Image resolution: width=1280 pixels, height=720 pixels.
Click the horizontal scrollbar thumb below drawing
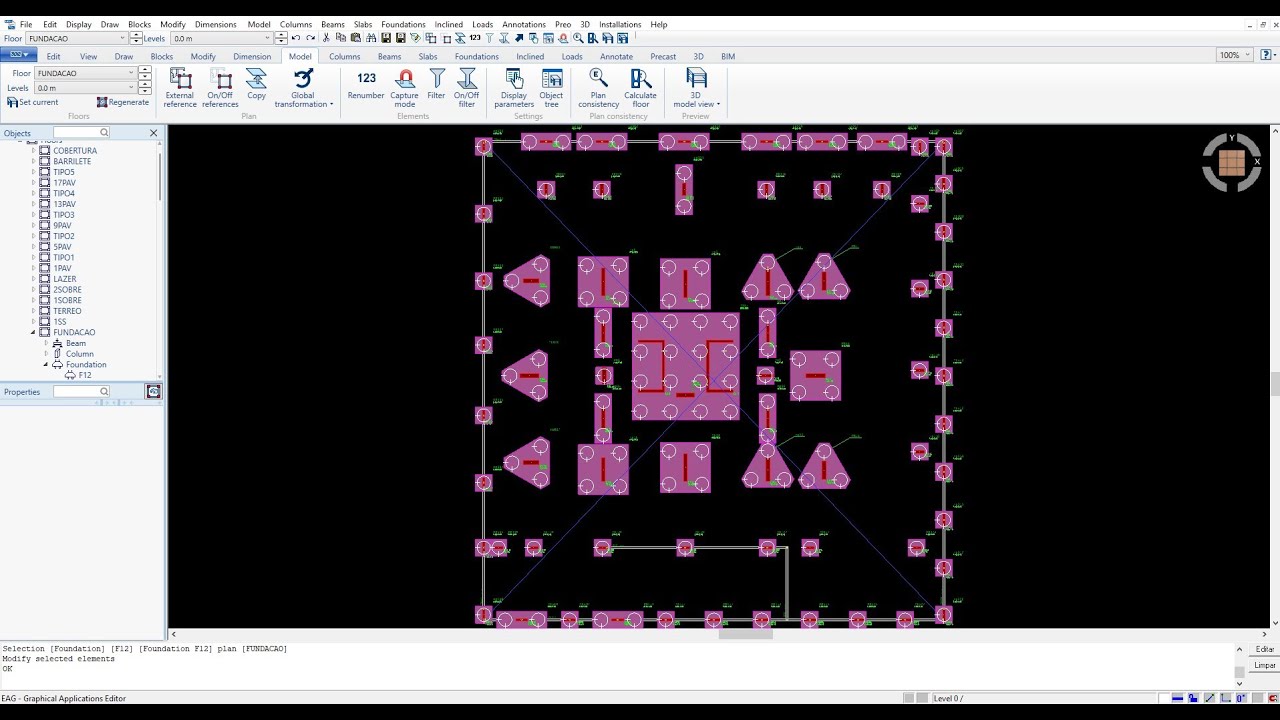click(745, 634)
